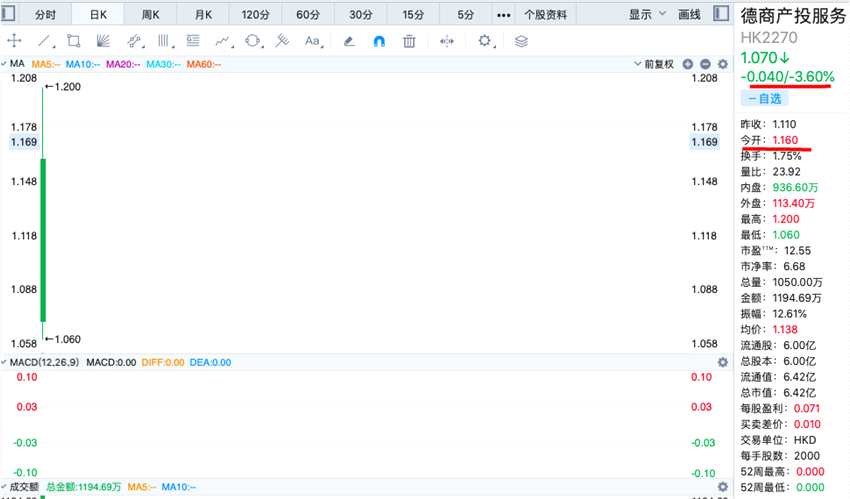The width and height of the screenshot is (850, 499).
Task: Click the 每股盈利 0.071 value
Action: point(807,408)
